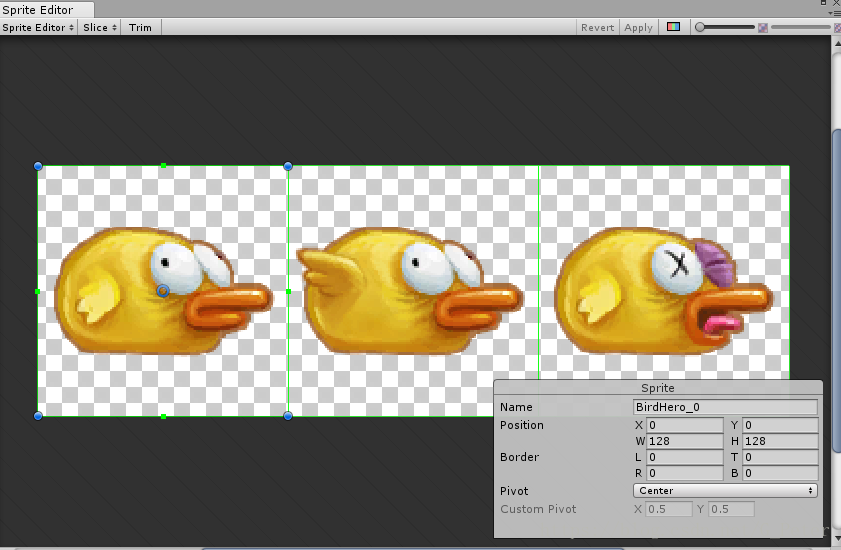Screen dimensions: 841x550
Task: Click the Revert button
Action: [597, 27]
